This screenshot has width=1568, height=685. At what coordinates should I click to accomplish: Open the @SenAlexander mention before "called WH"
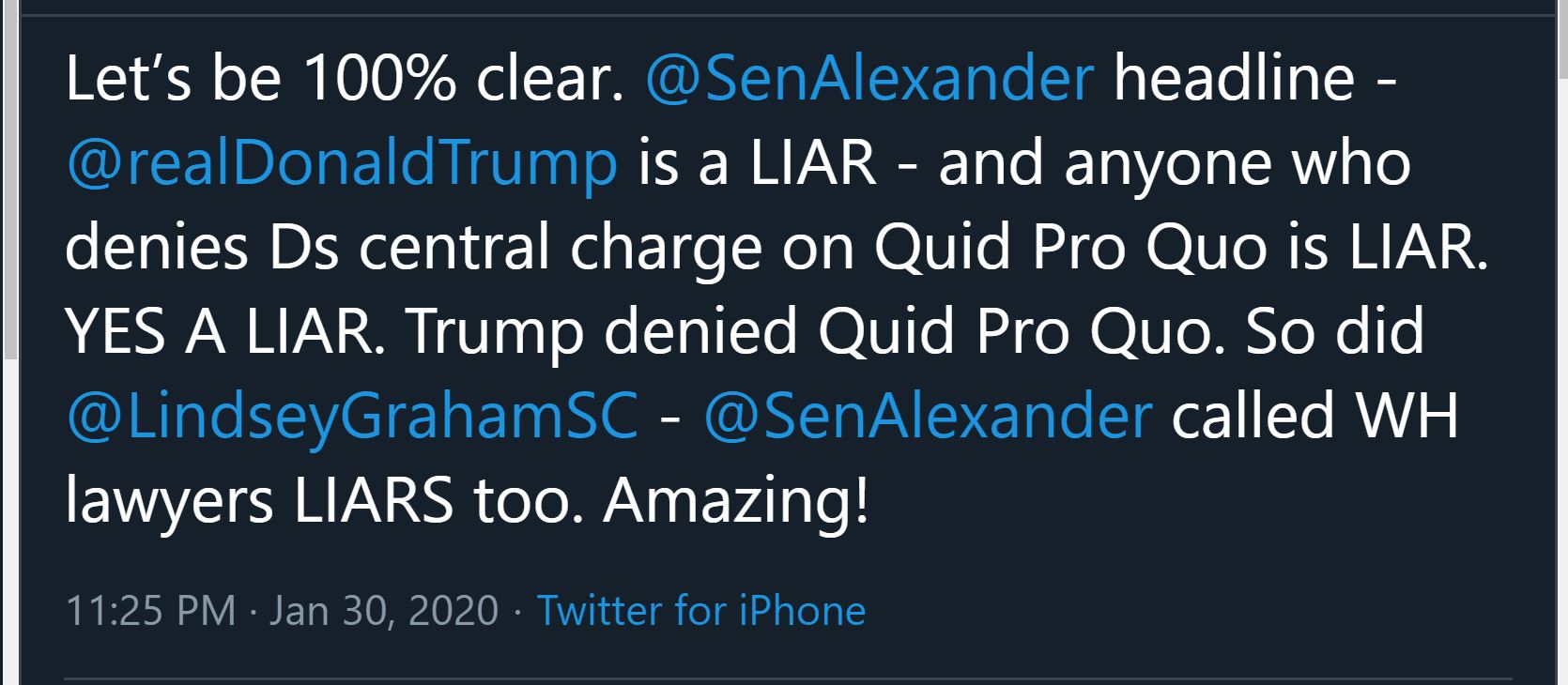pos(928,416)
